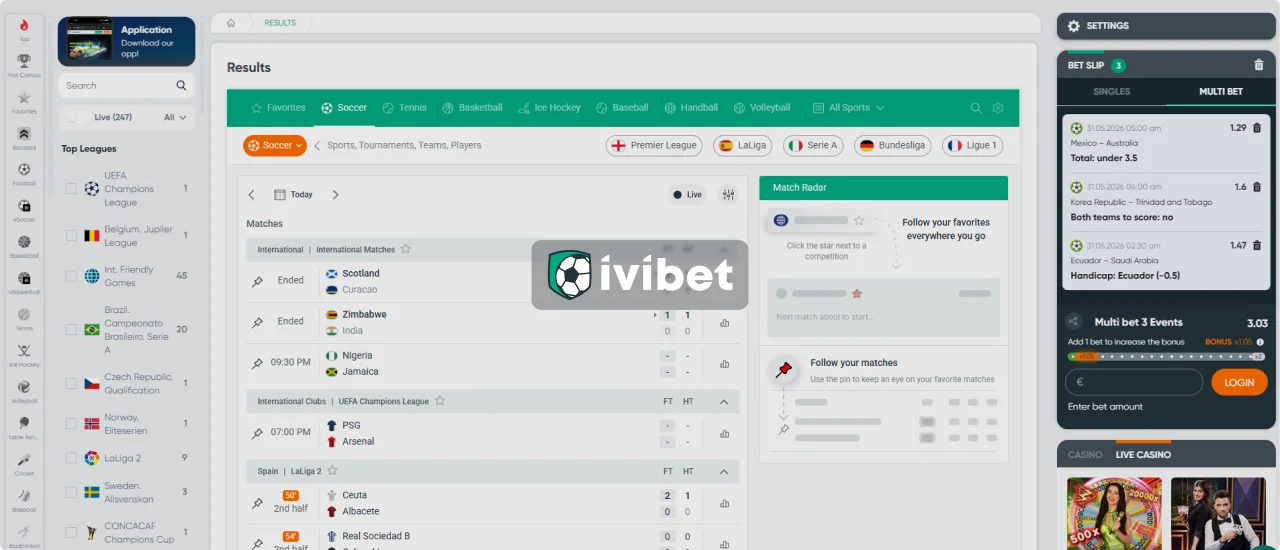Image resolution: width=1280 pixels, height=550 pixels.
Task: Go to home via breadcrumb house icon
Action: tap(231, 22)
